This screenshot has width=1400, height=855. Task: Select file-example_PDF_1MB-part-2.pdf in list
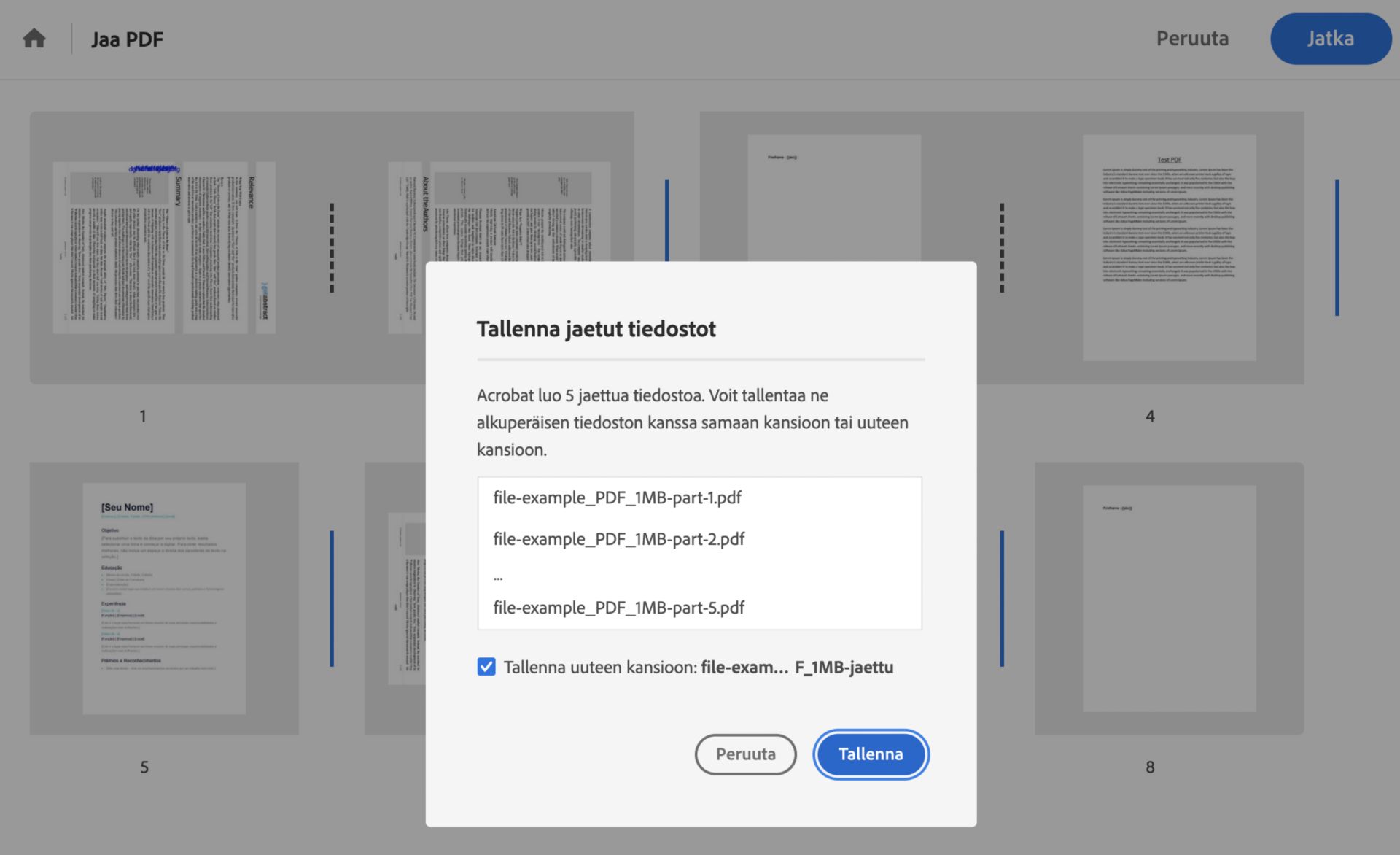(x=618, y=539)
